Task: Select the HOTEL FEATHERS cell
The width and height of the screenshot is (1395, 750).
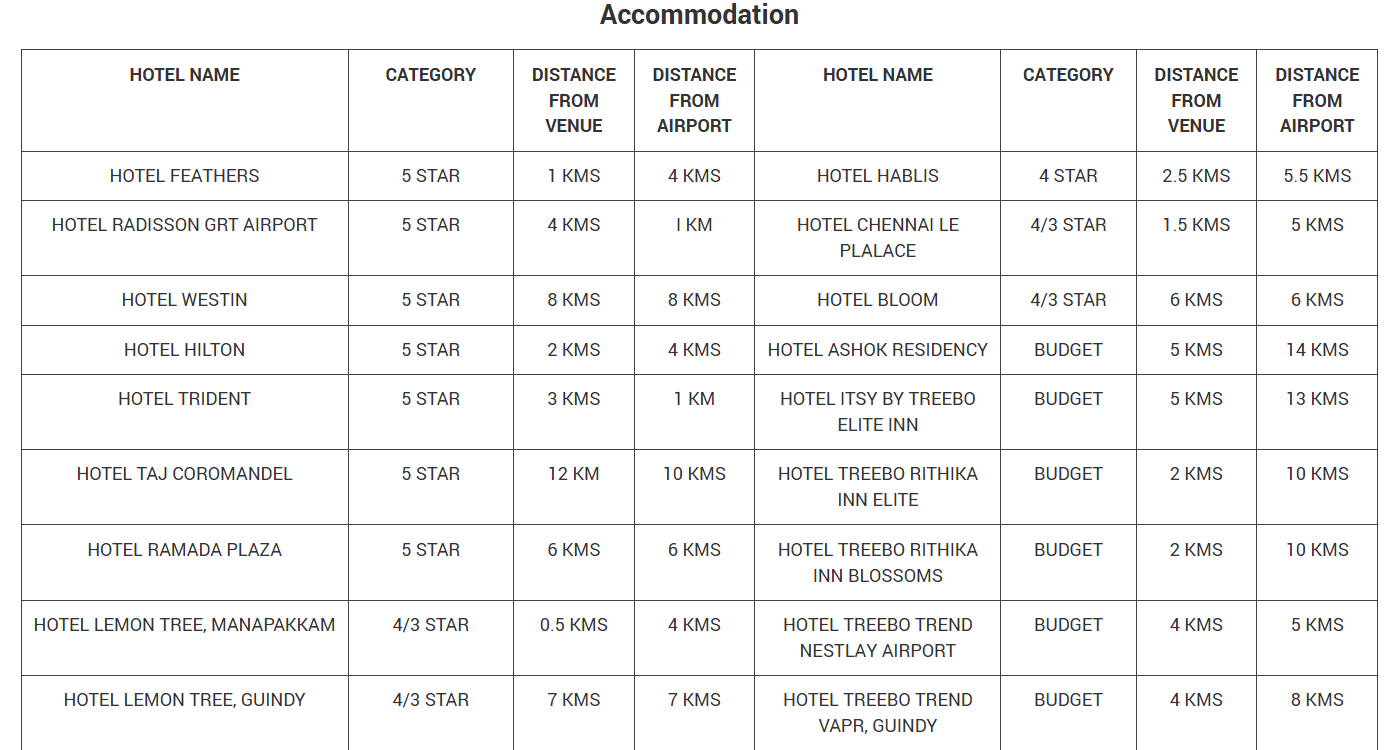Action: point(185,176)
